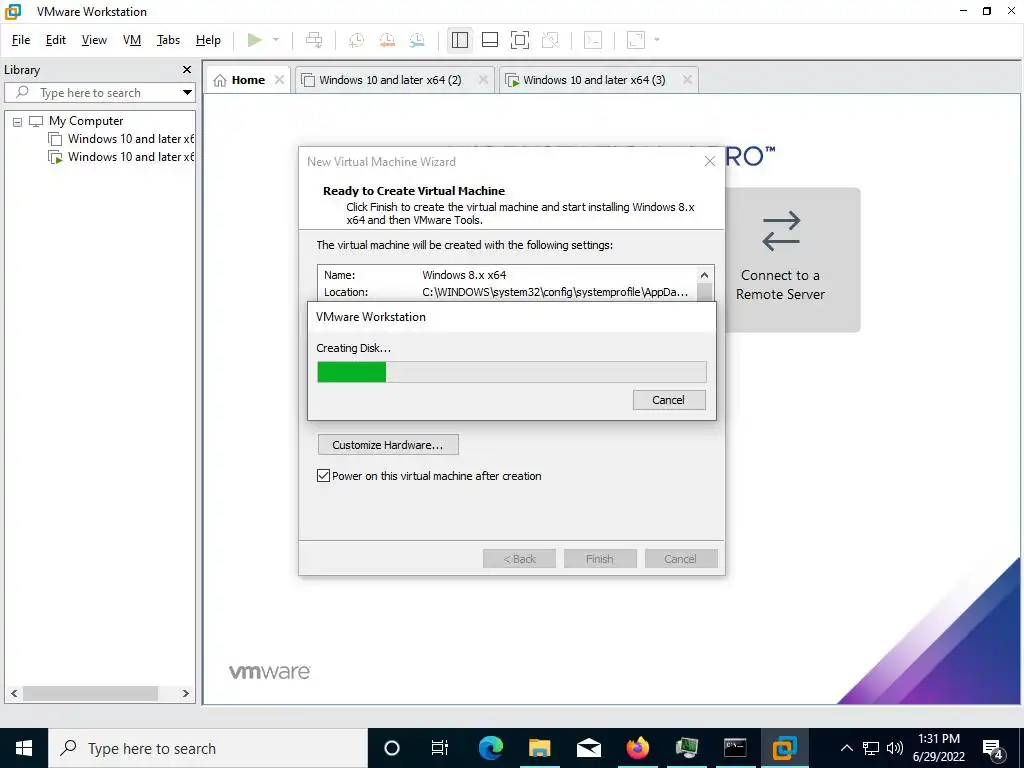Open the Library search filter dropdown
Image resolution: width=1024 pixels, height=768 pixels.
pyautogui.click(x=187, y=93)
